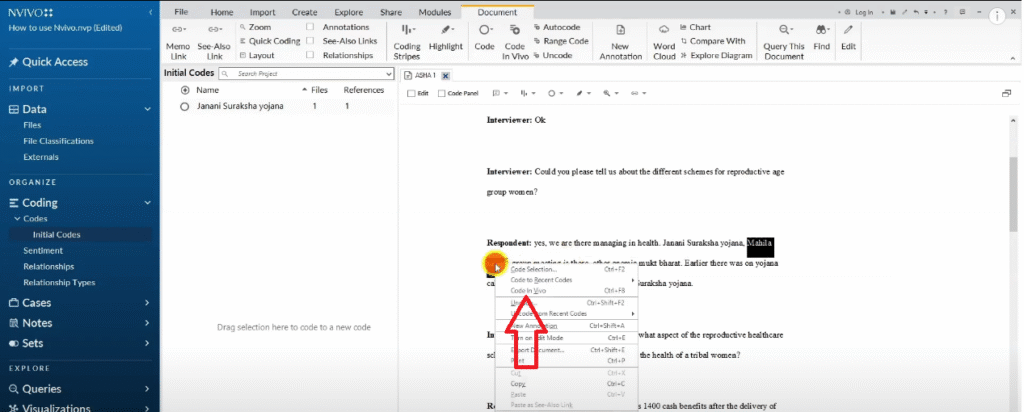Expand the Data section in the sidebar
The width and height of the screenshot is (1024, 412).
coord(148,110)
